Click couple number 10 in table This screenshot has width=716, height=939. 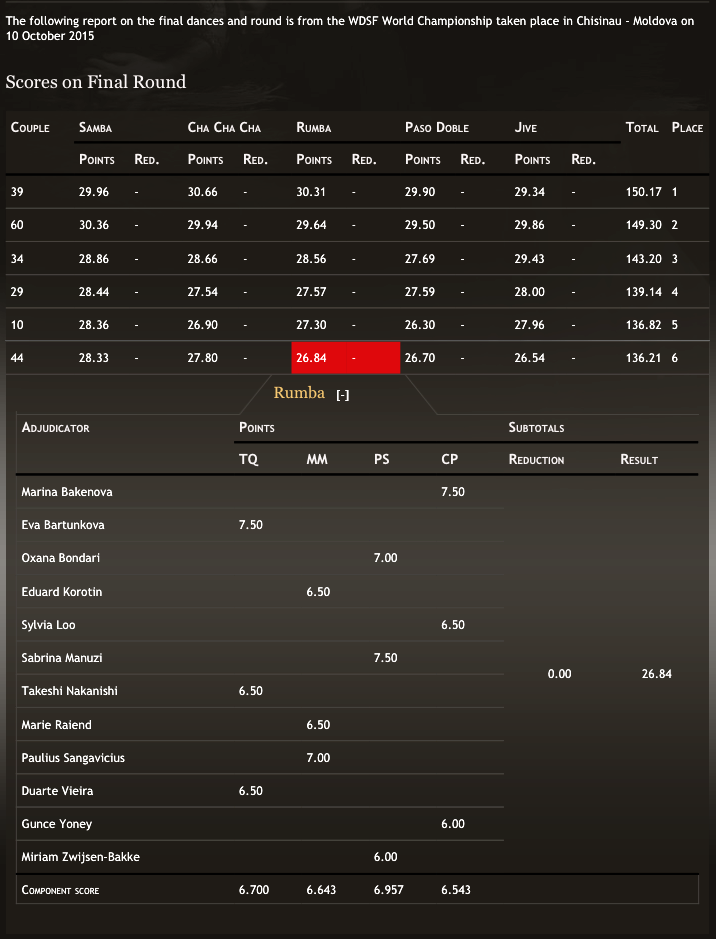point(17,325)
